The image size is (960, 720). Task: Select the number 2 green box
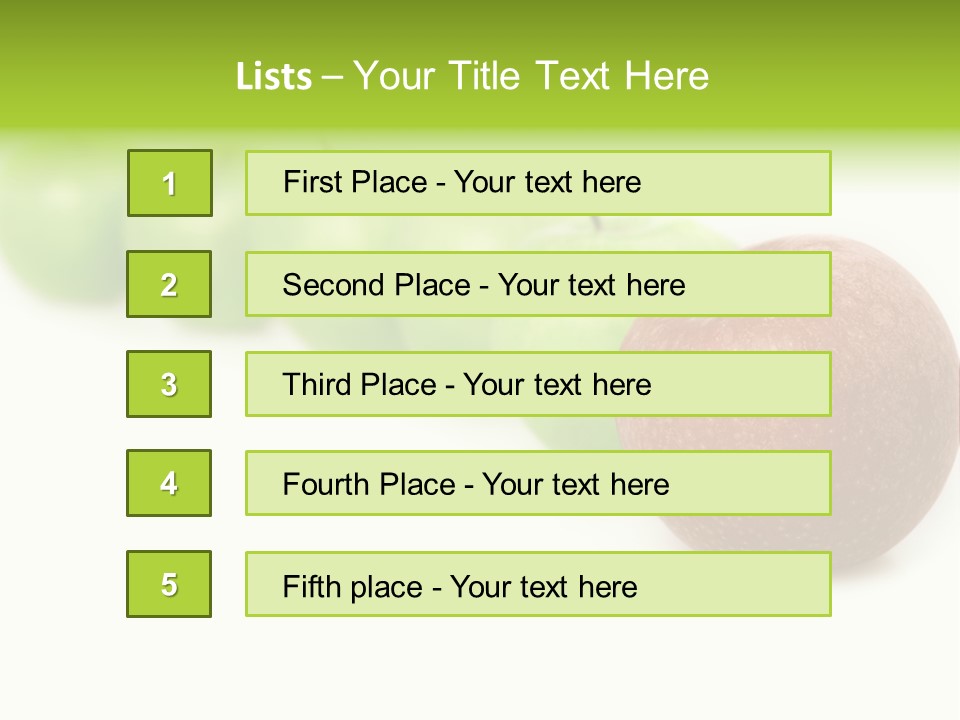click(x=169, y=284)
